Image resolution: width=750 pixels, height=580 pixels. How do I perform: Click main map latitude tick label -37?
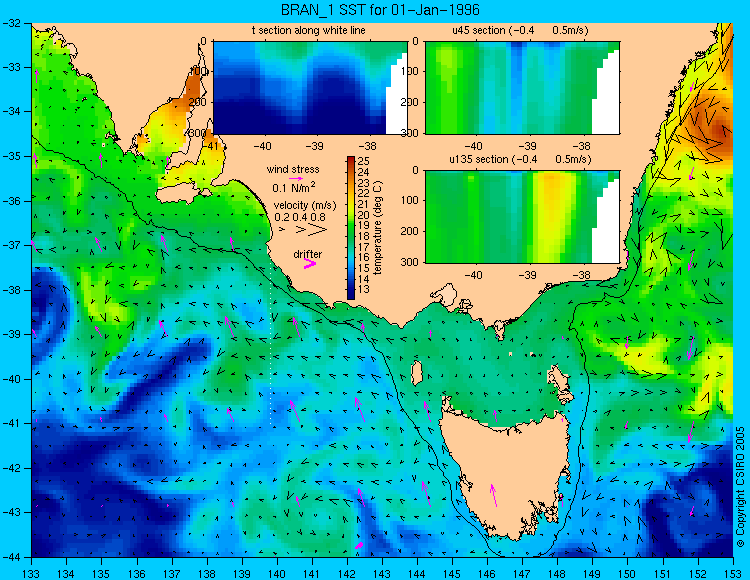pos(11,245)
